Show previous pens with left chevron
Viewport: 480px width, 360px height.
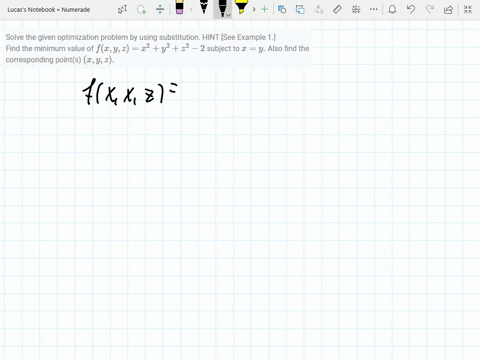(191, 9)
